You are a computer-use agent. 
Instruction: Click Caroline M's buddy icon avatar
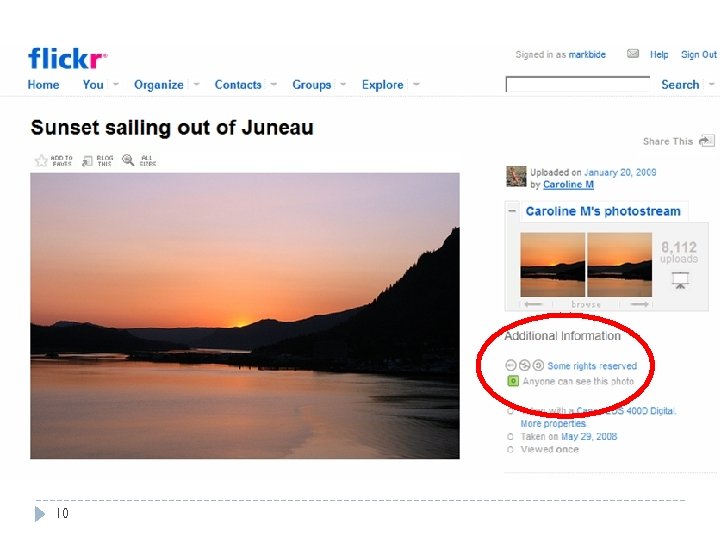(x=516, y=176)
